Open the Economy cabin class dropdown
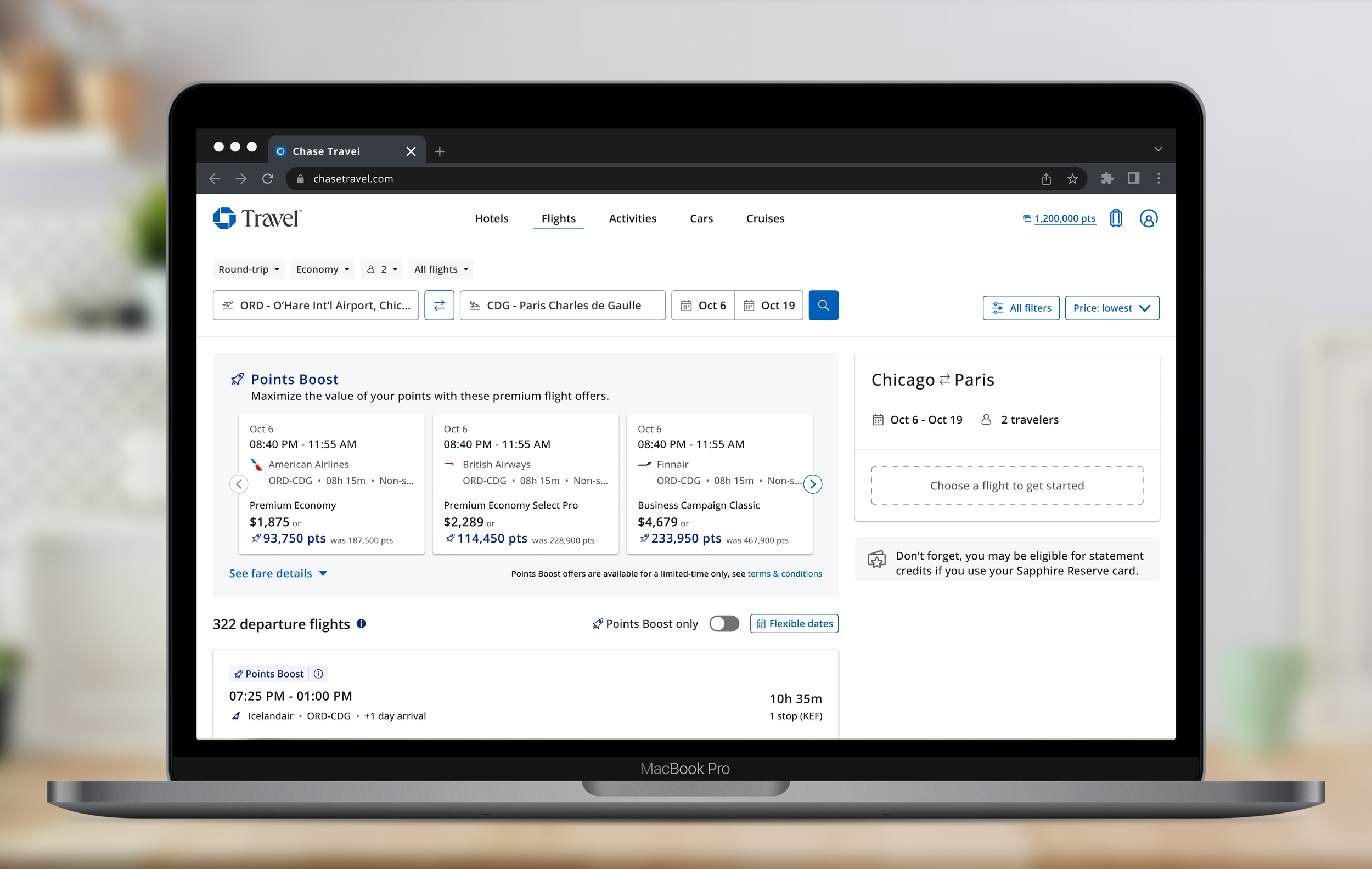The width and height of the screenshot is (1372, 869). pos(322,269)
